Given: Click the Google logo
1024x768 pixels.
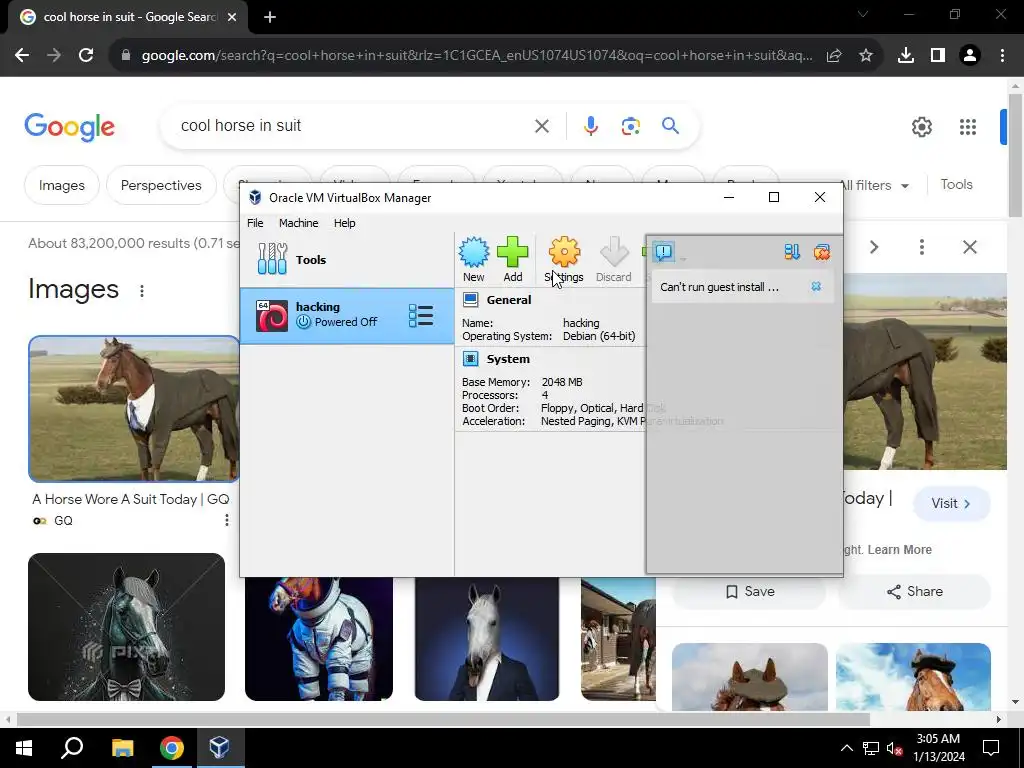Looking at the screenshot, I should (69, 127).
